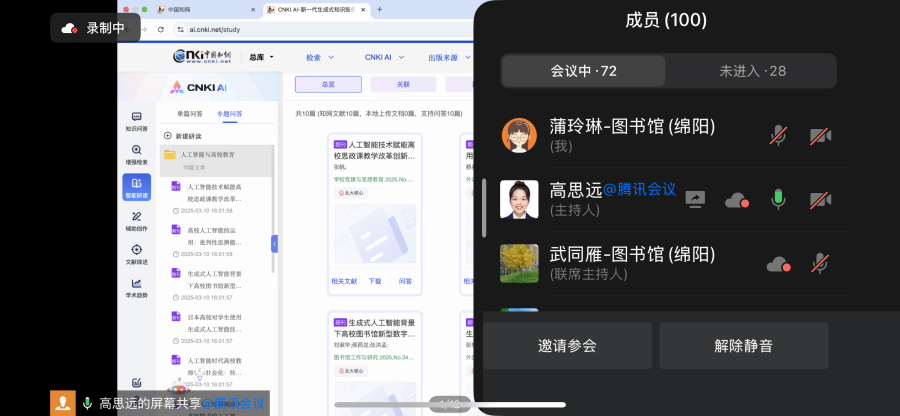The height and width of the screenshot is (416, 900).
Task: Open 辅助创作 sidebar tool
Action: click(x=137, y=221)
